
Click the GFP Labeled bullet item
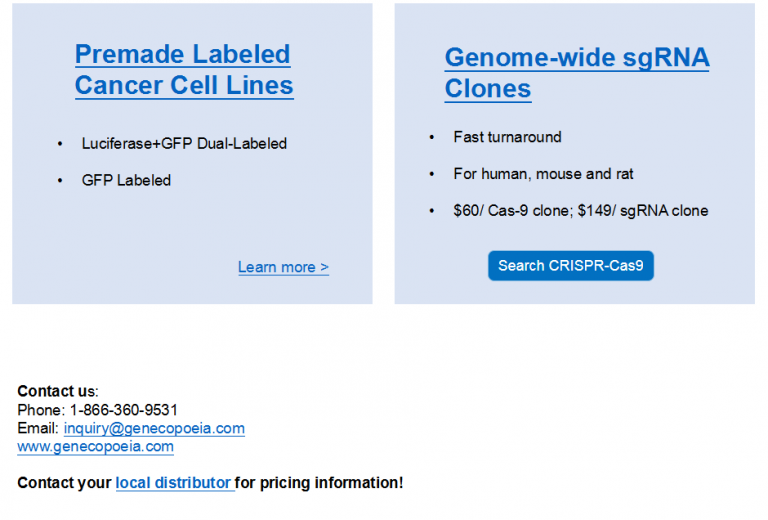coord(126,180)
